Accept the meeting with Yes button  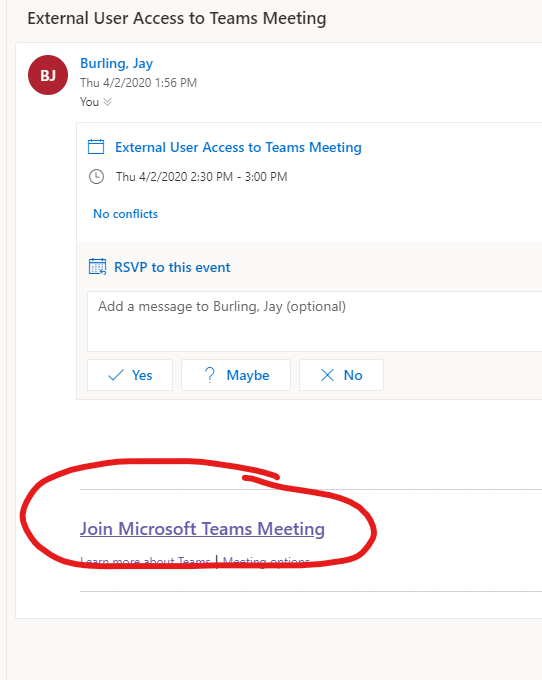coord(130,375)
